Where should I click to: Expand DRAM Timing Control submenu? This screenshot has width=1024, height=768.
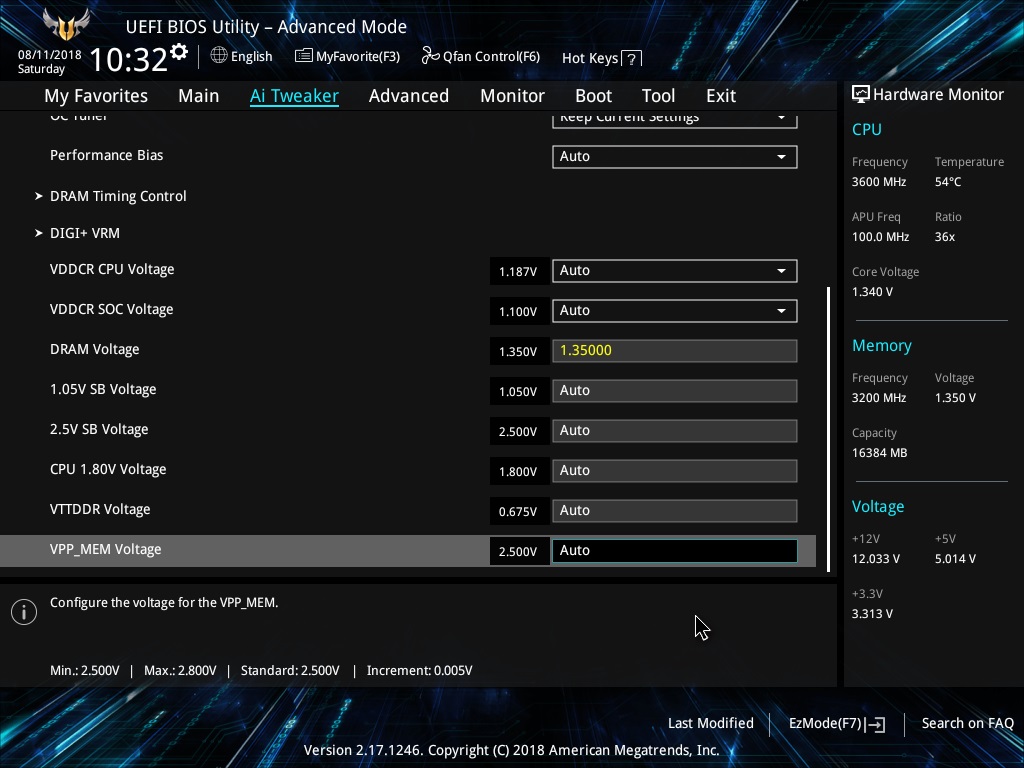(118, 197)
